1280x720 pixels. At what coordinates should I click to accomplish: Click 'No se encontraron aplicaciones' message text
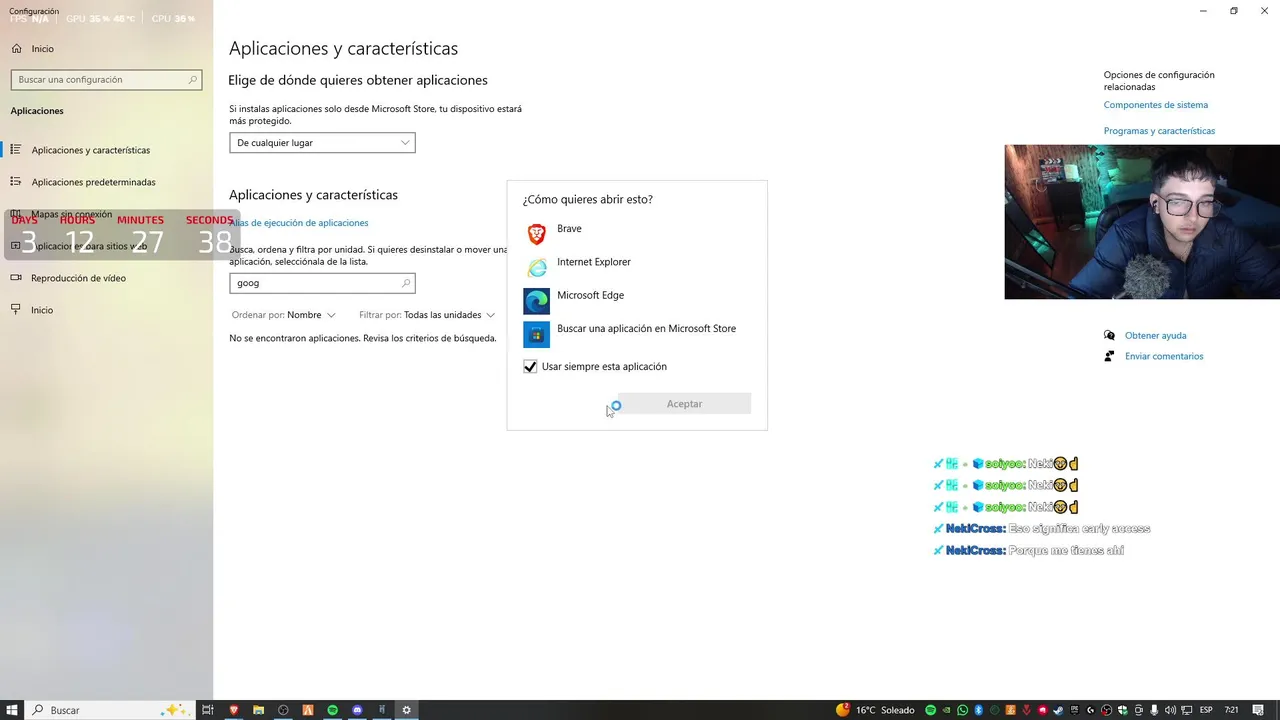(363, 338)
